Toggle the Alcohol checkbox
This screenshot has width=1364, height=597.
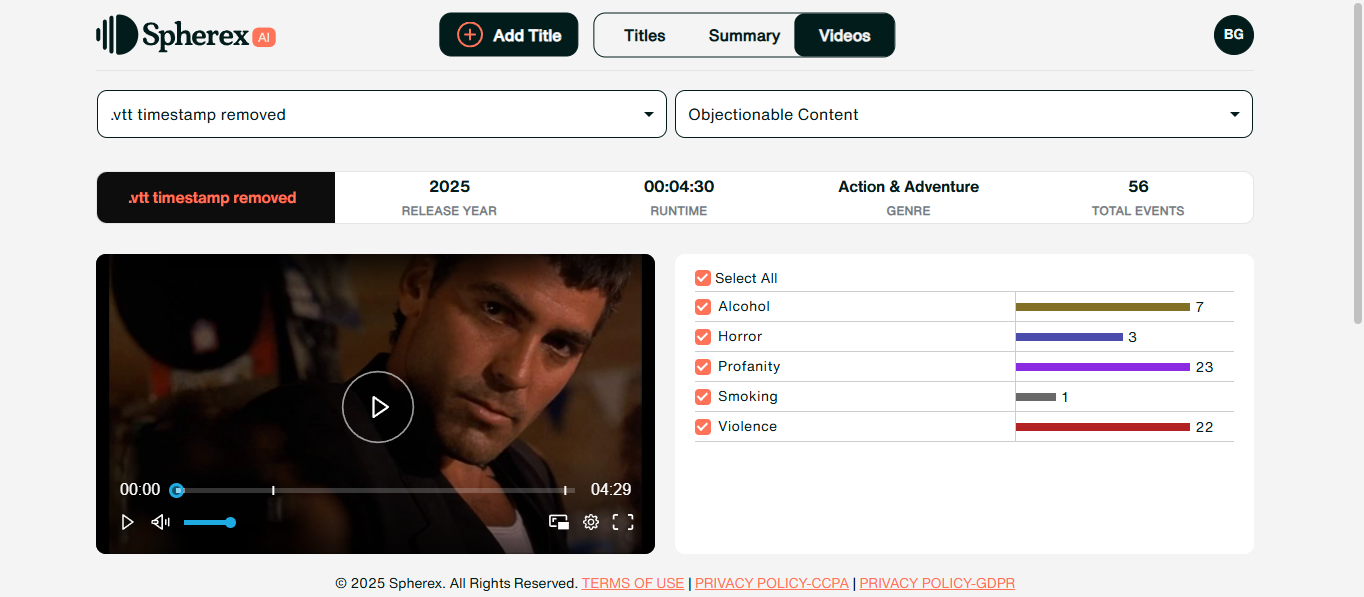703,307
